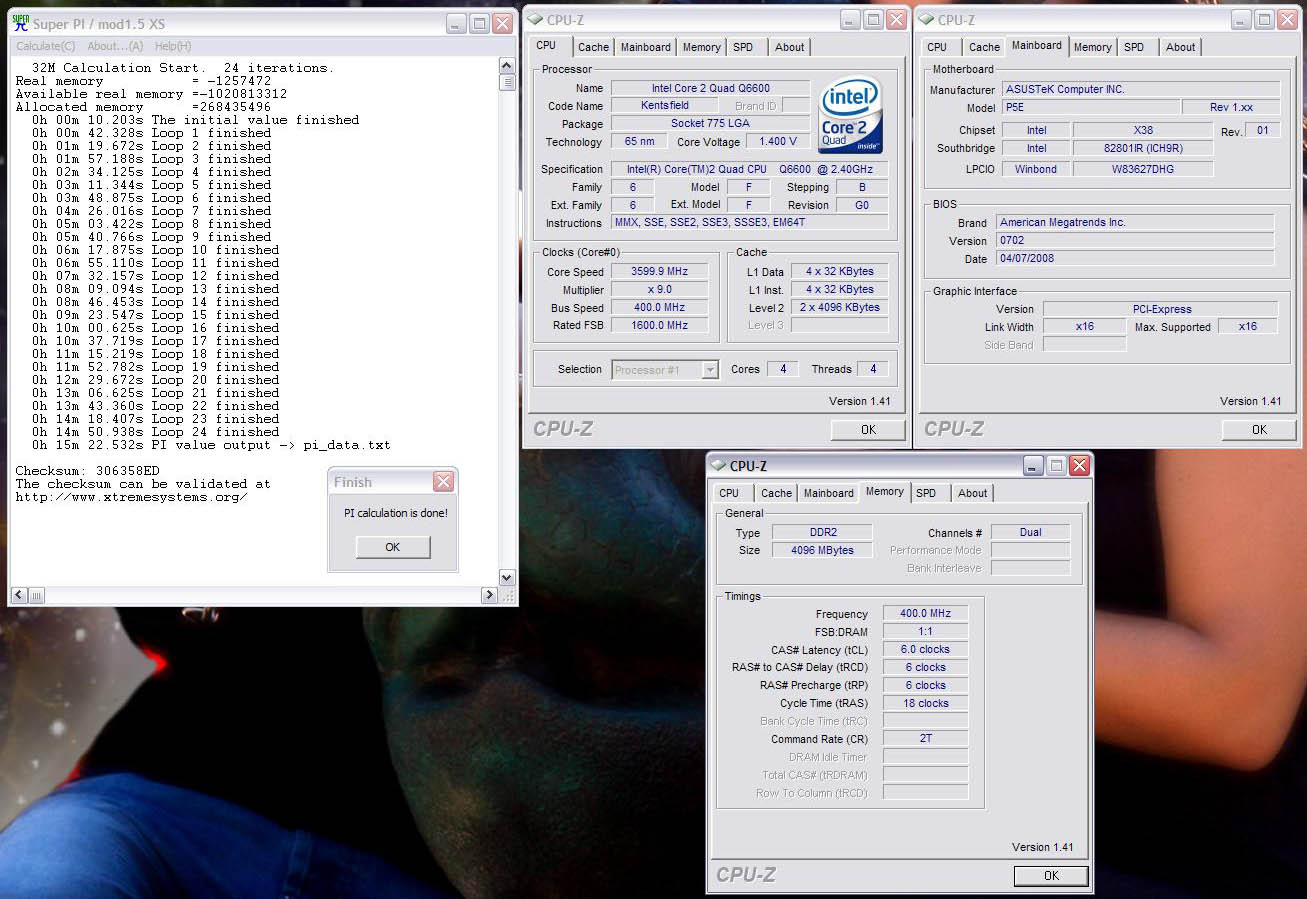Select Cache tab in Mainboard window
This screenshot has height=899, width=1307.
click(984, 47)
